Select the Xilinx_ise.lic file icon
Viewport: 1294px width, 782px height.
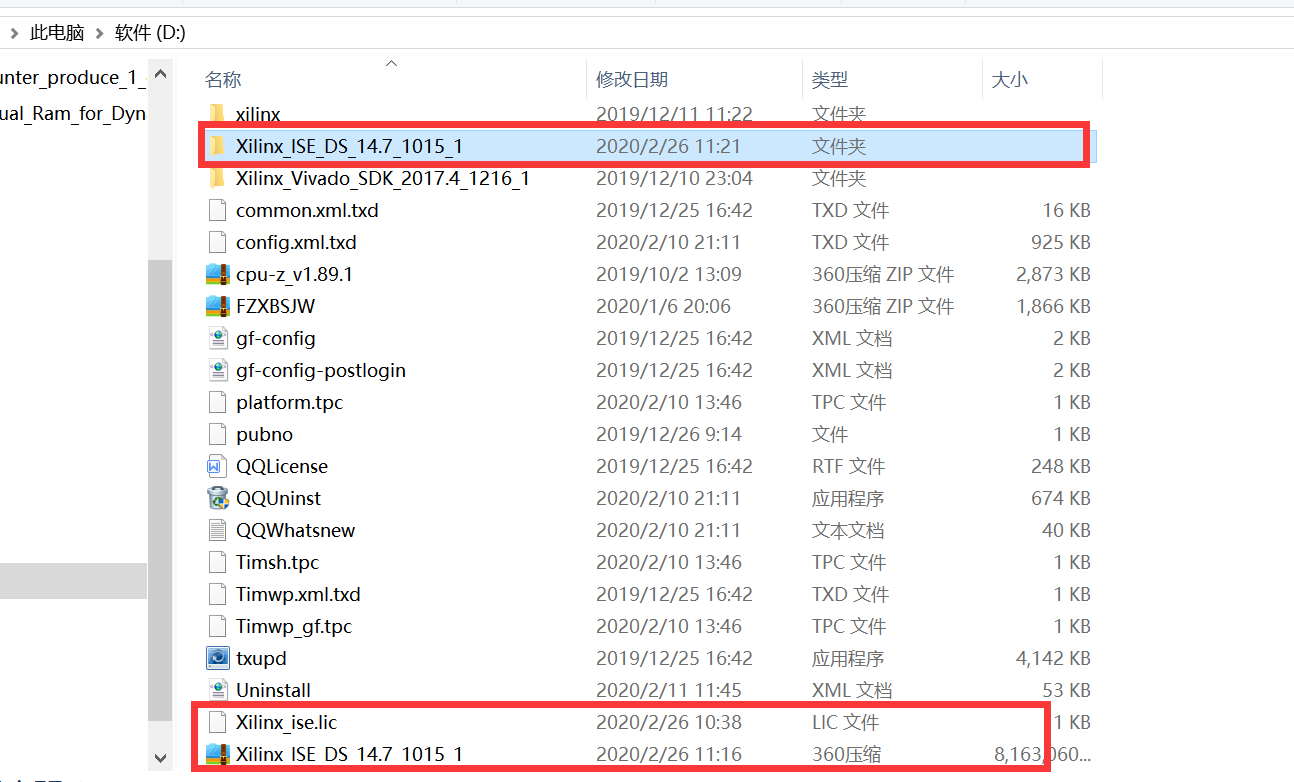pos(217,722)
